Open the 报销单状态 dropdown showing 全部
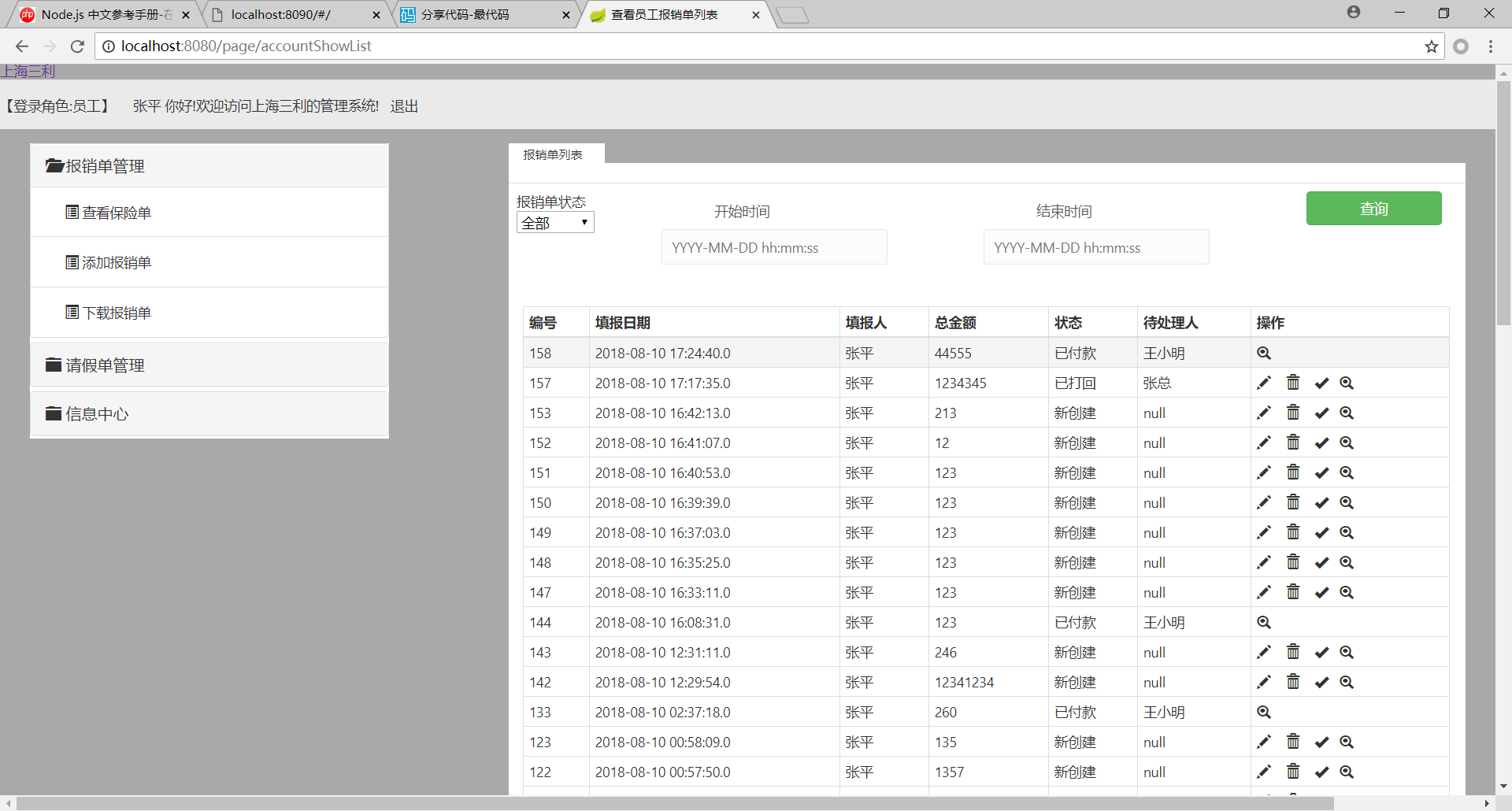The height and width of the screenshot is (811, 1512). (555, 223)
